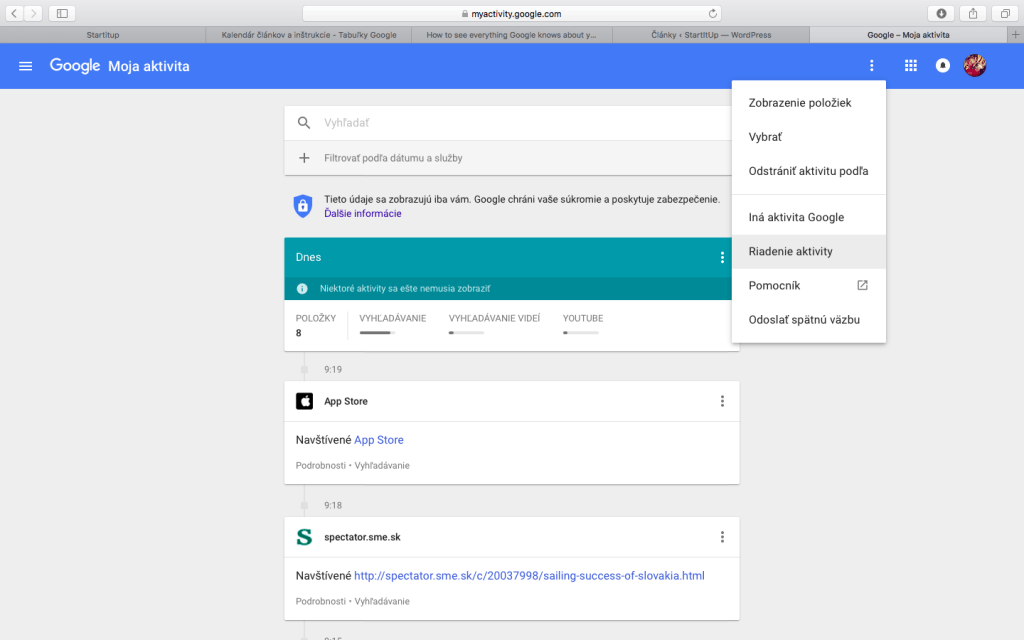
Task: Open the account profile avatar
Action: 974,65
